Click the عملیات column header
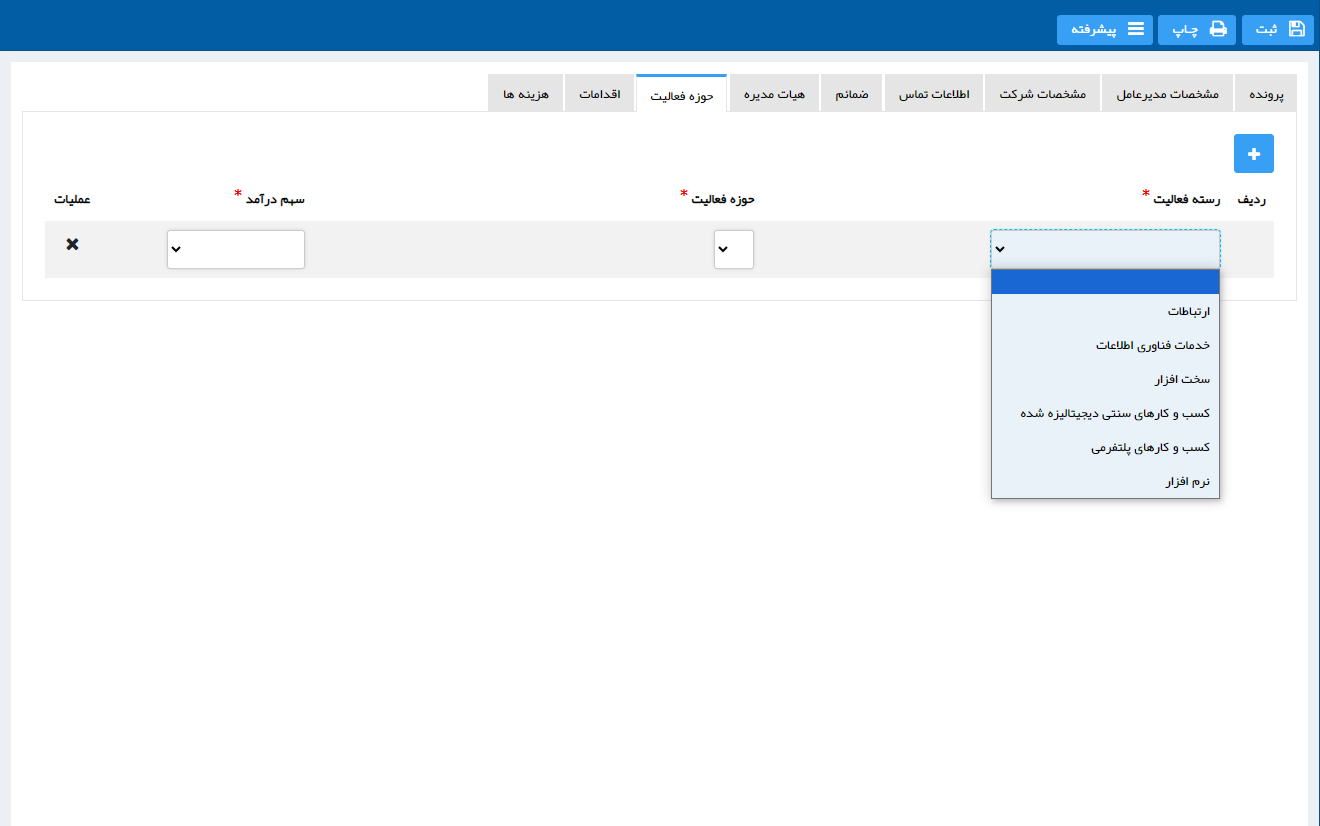This screenshot has width=1320, height=826. pos(72,200)
